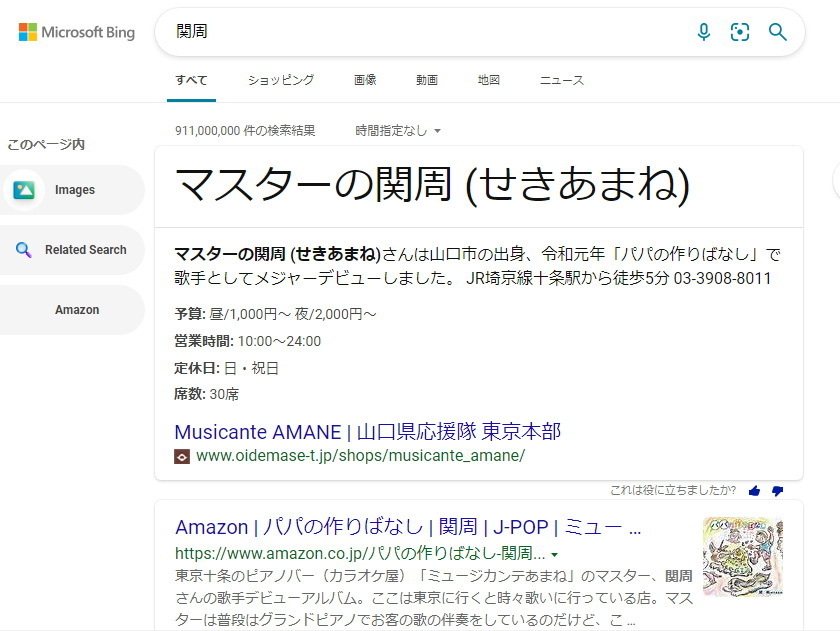This screenshot has width=840, height=631.
Task: Click the 予算 昼/1,000円～ line
Action: 275,314
